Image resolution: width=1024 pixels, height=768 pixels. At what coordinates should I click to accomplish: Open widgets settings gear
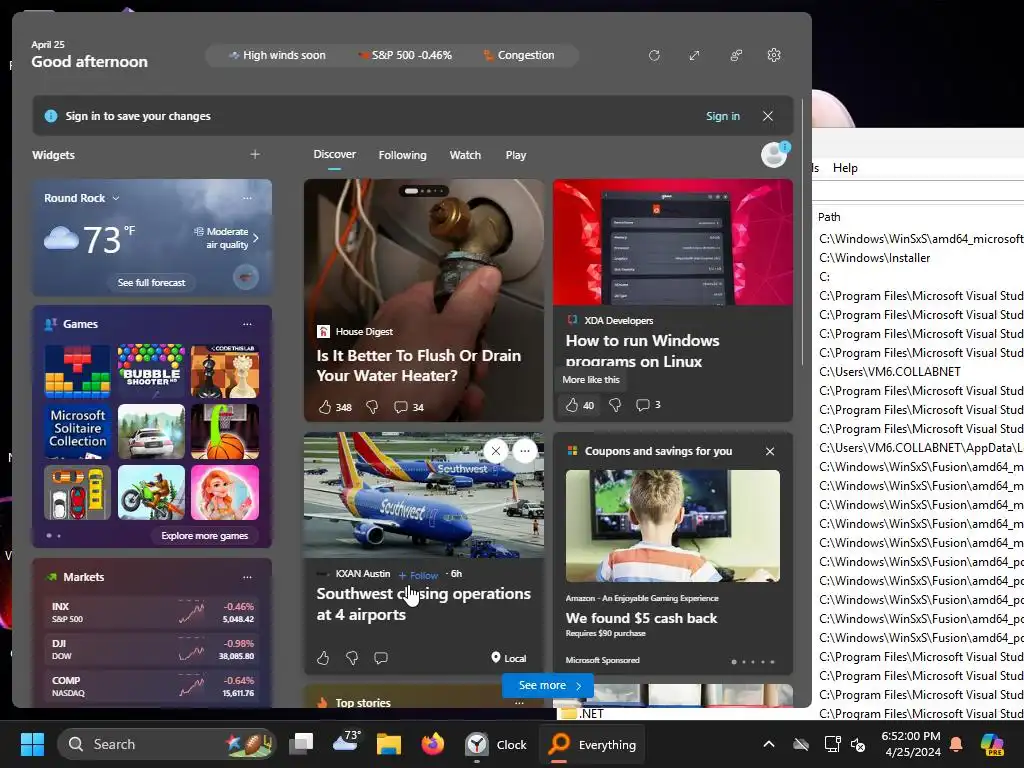(x=774, y=56)
